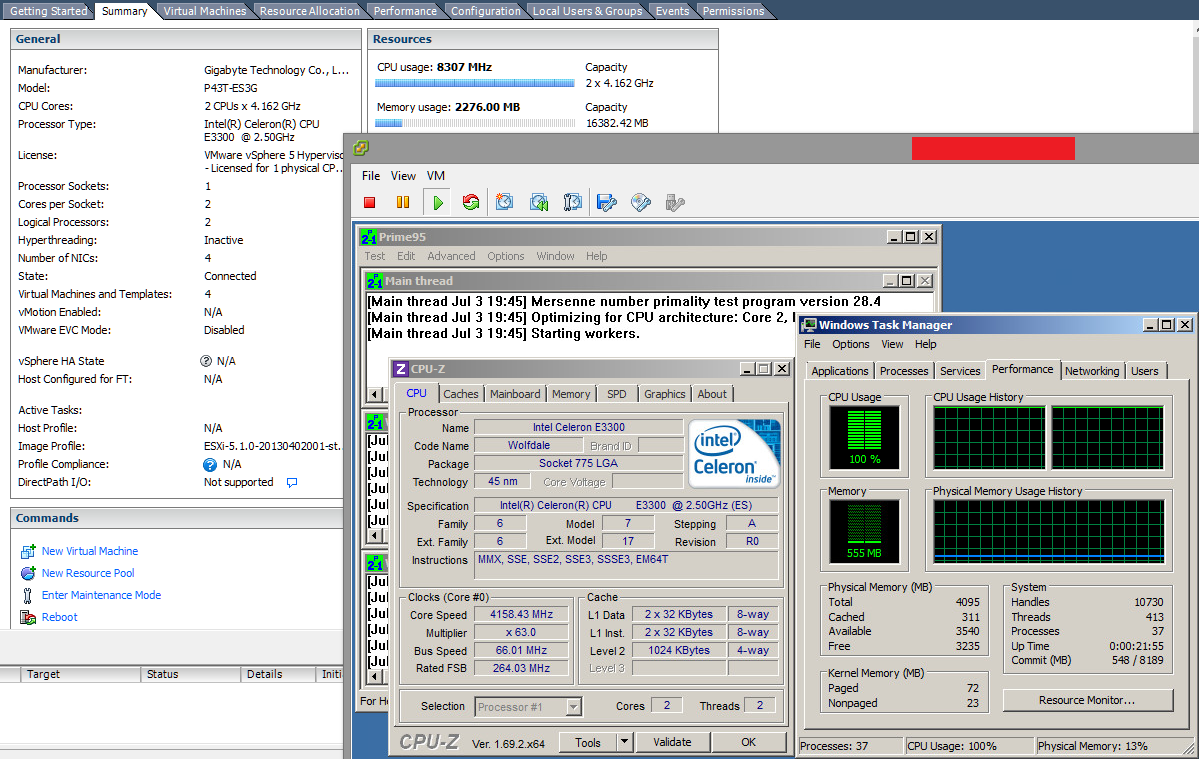The height and width of the screenshot is (759, 1199).
Task: Click OK in the CPU-Z window
Action: 749,742
